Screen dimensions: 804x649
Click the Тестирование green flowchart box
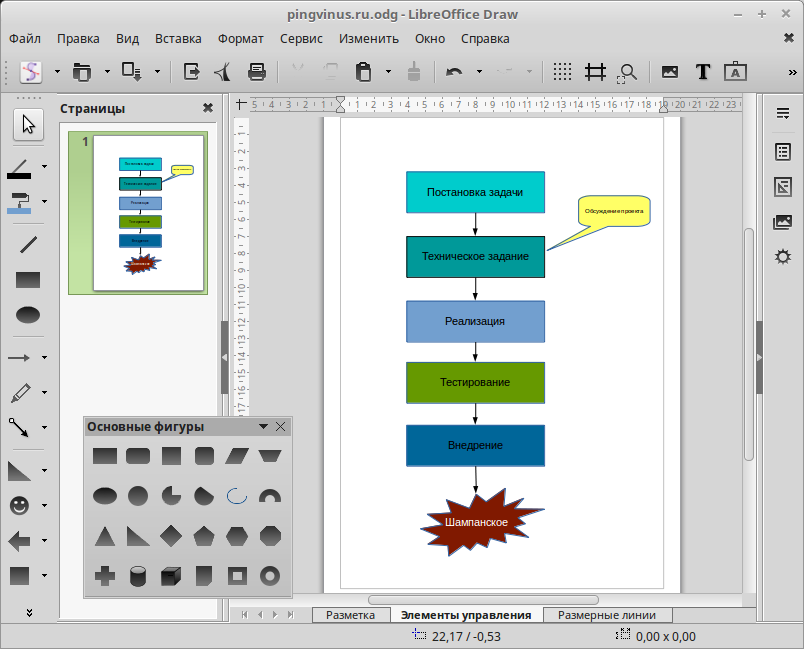click(475, 382)
